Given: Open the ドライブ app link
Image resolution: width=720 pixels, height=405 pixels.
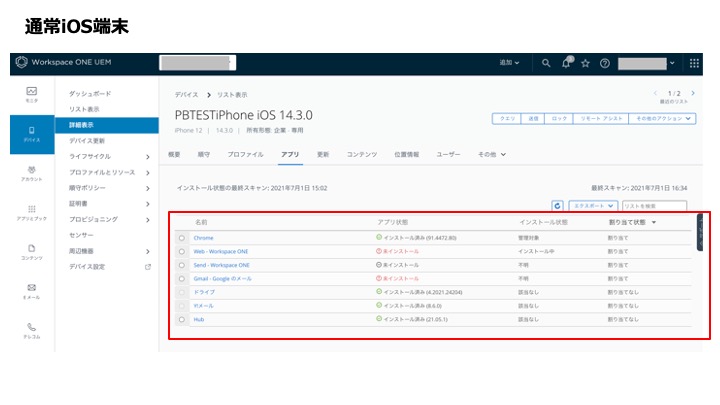Looking at the screenshot, I should click(x=204, y=292).
